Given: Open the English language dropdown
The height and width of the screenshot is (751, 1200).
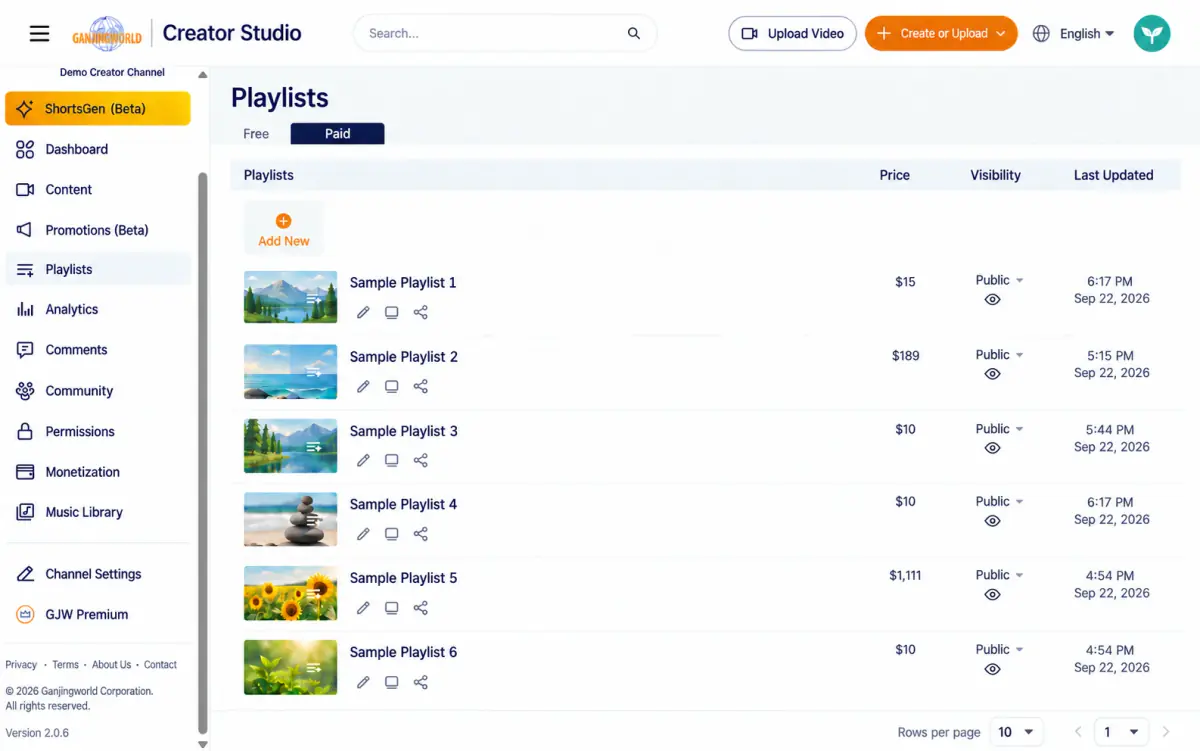Looking at the screenshot, I should [x=1086, y=33].
